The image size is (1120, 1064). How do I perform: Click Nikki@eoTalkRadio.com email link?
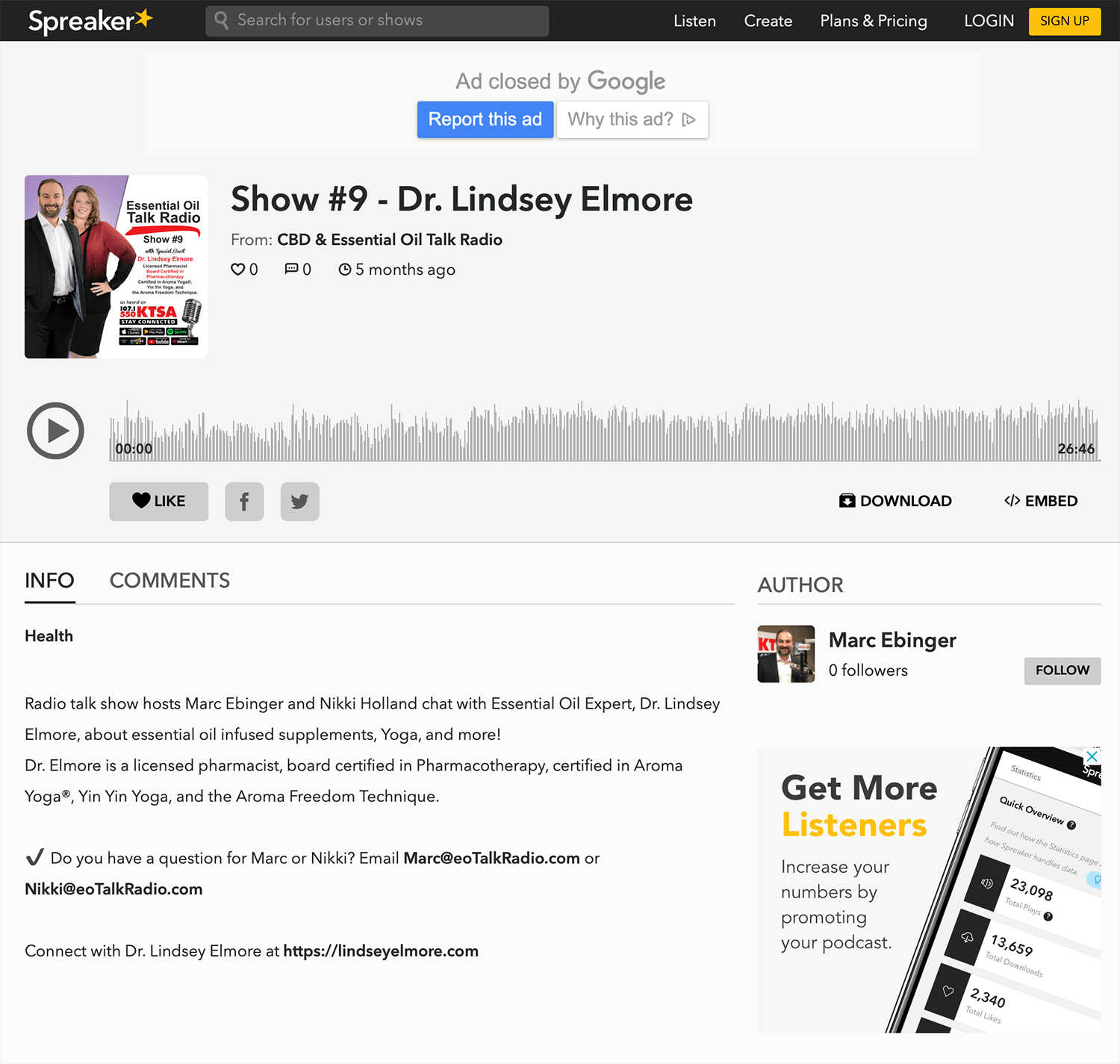pos(113,889)
